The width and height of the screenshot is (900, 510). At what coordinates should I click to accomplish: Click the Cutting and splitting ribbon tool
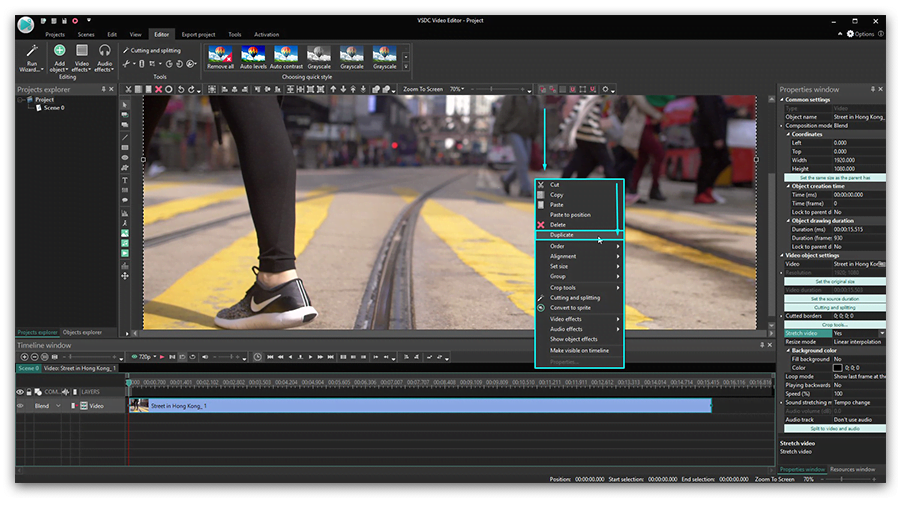[152, 50]
